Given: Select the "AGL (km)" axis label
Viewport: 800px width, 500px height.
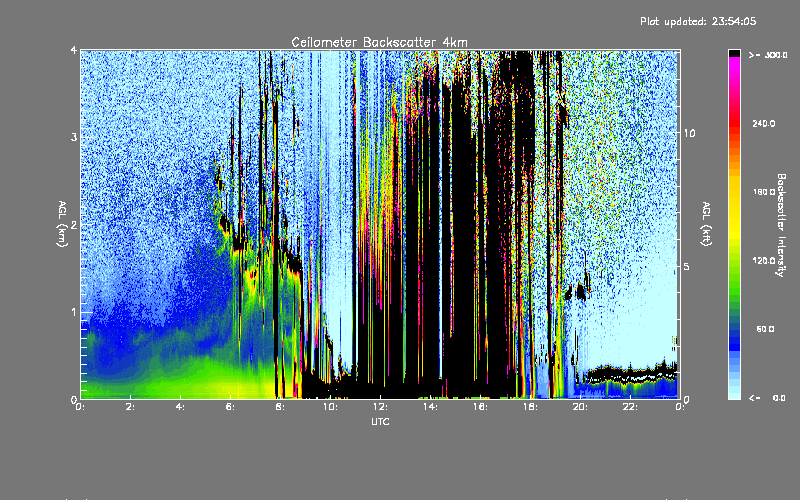Looking at the screenshot, I should pyautogui.click(x=63, y=224).
